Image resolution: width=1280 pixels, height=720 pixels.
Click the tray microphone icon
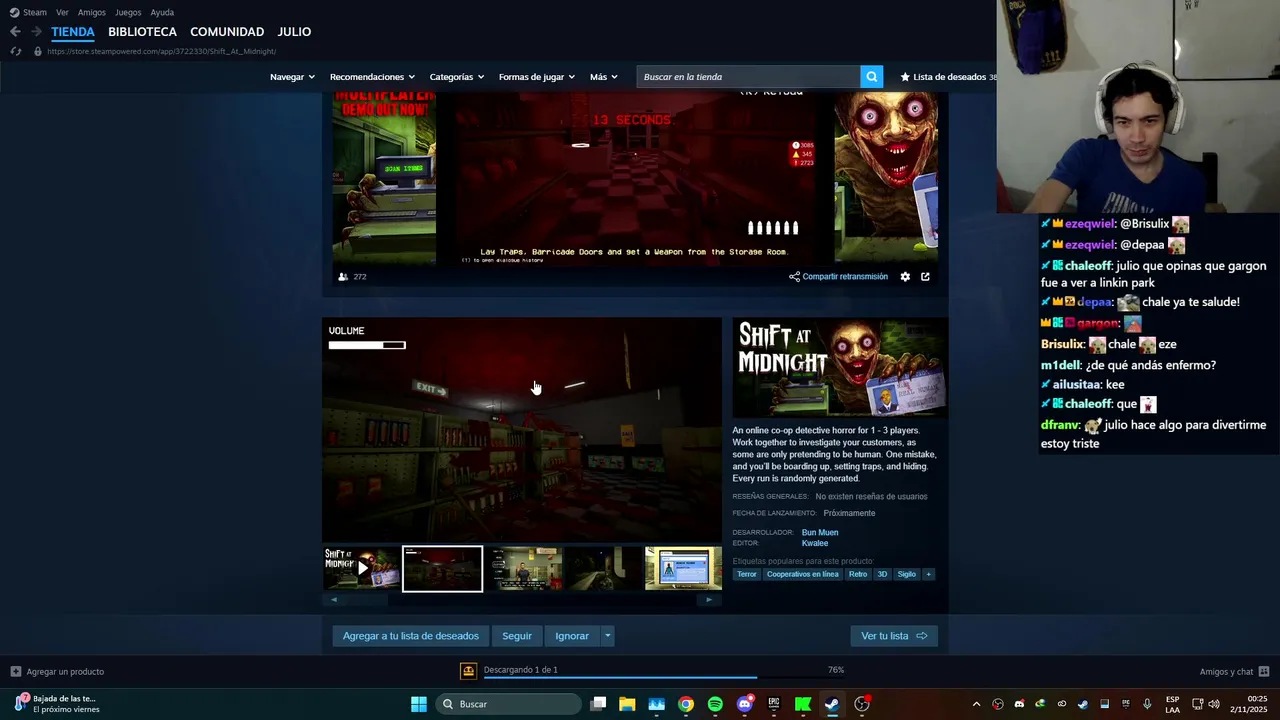click(x=1147, y=704)
